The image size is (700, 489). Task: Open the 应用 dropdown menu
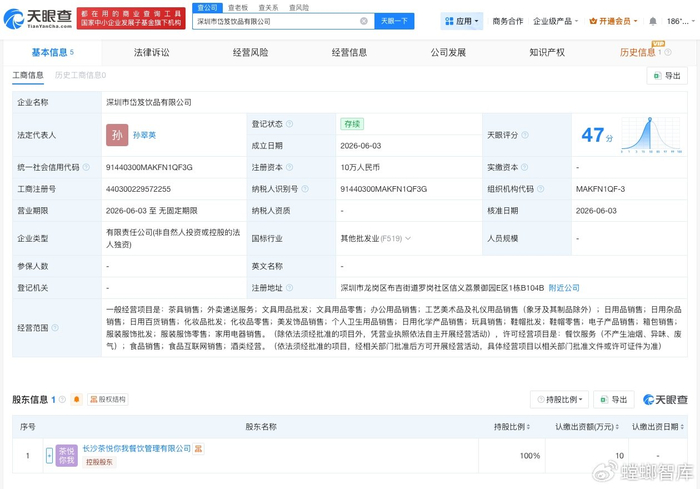coord(462,21)
